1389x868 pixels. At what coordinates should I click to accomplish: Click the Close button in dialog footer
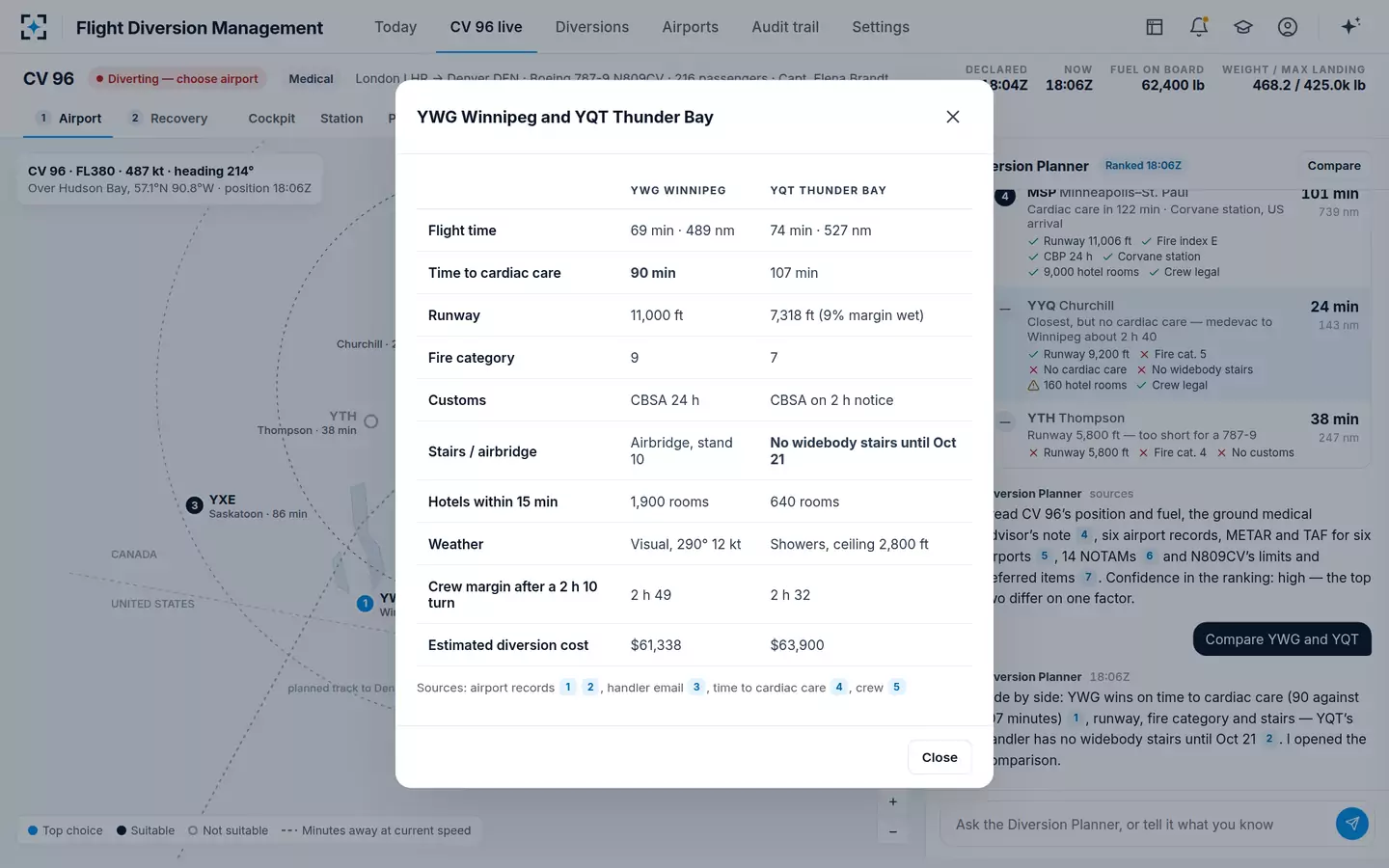coord(940,757)
